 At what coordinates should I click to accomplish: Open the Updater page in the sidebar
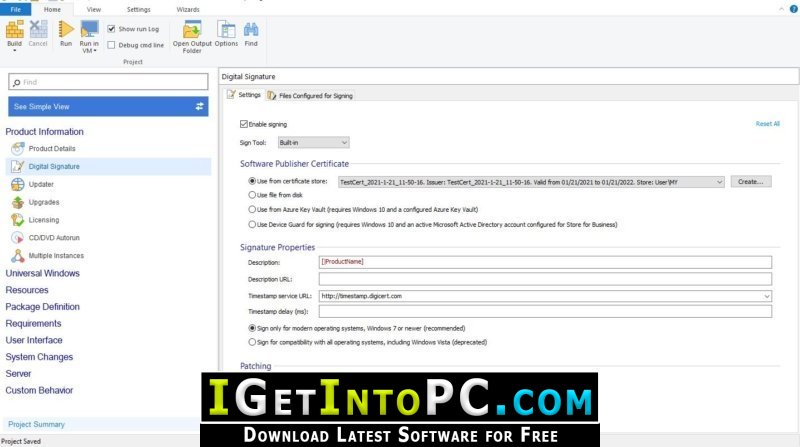(x=41, y=184)
